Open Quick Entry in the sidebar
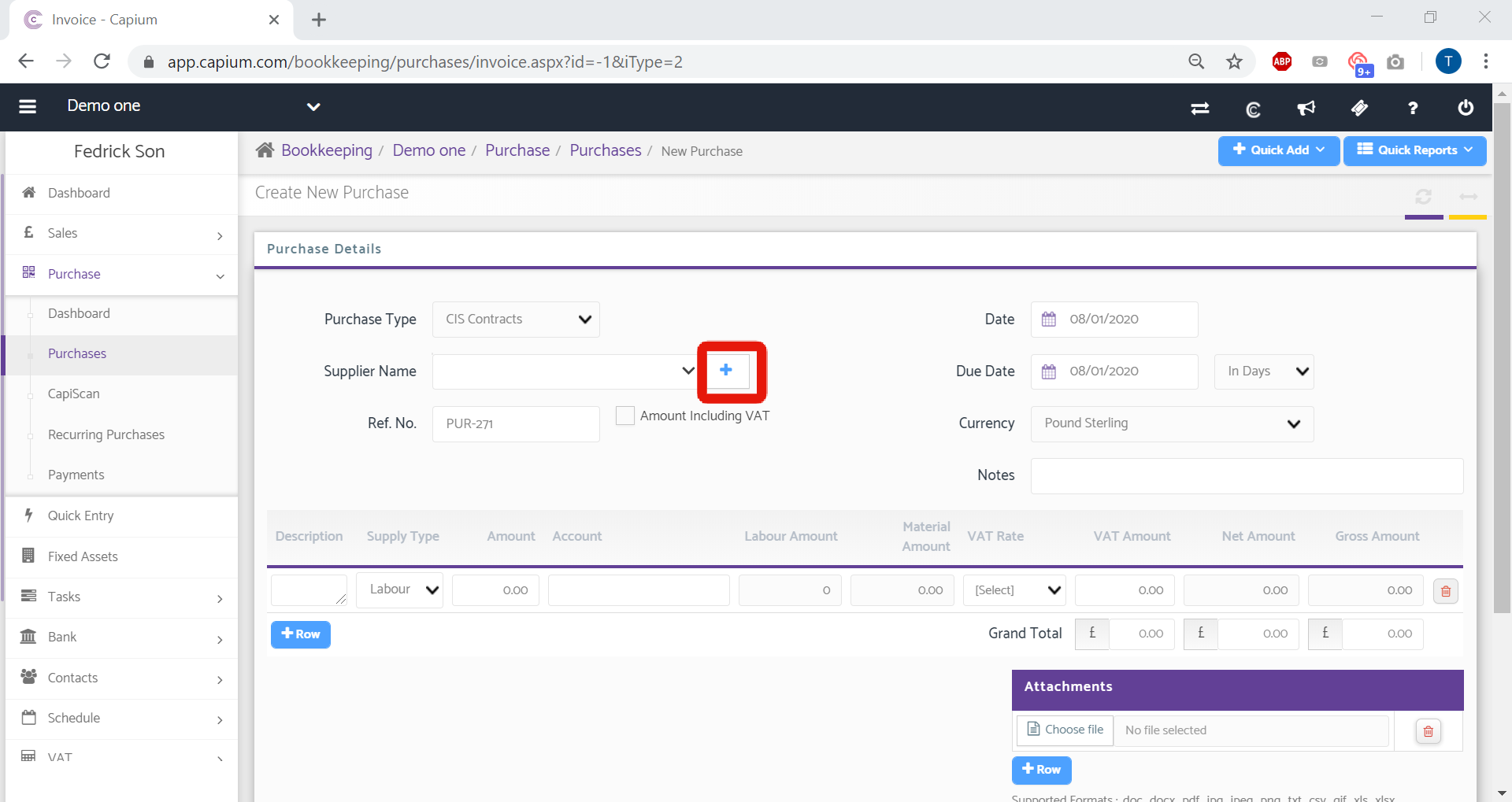This screenshot has width=1512, height=802. pyautogui.click(x=122, y=516)
